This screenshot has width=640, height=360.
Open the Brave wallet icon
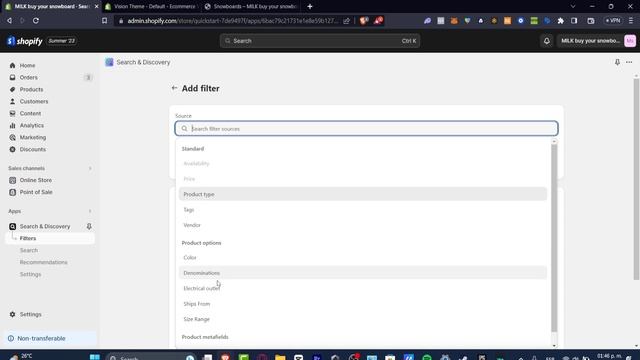[x=591, y=20]
